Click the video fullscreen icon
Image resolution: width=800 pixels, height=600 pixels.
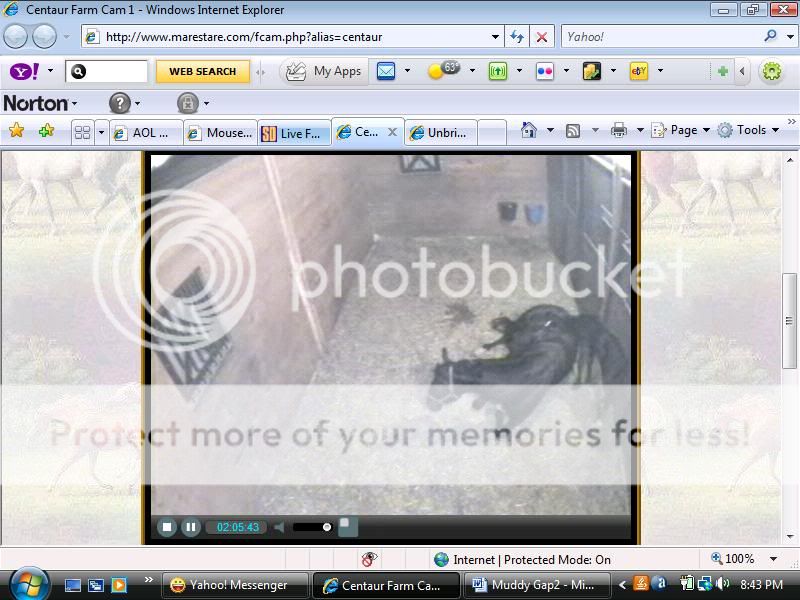tap(348, 527)
